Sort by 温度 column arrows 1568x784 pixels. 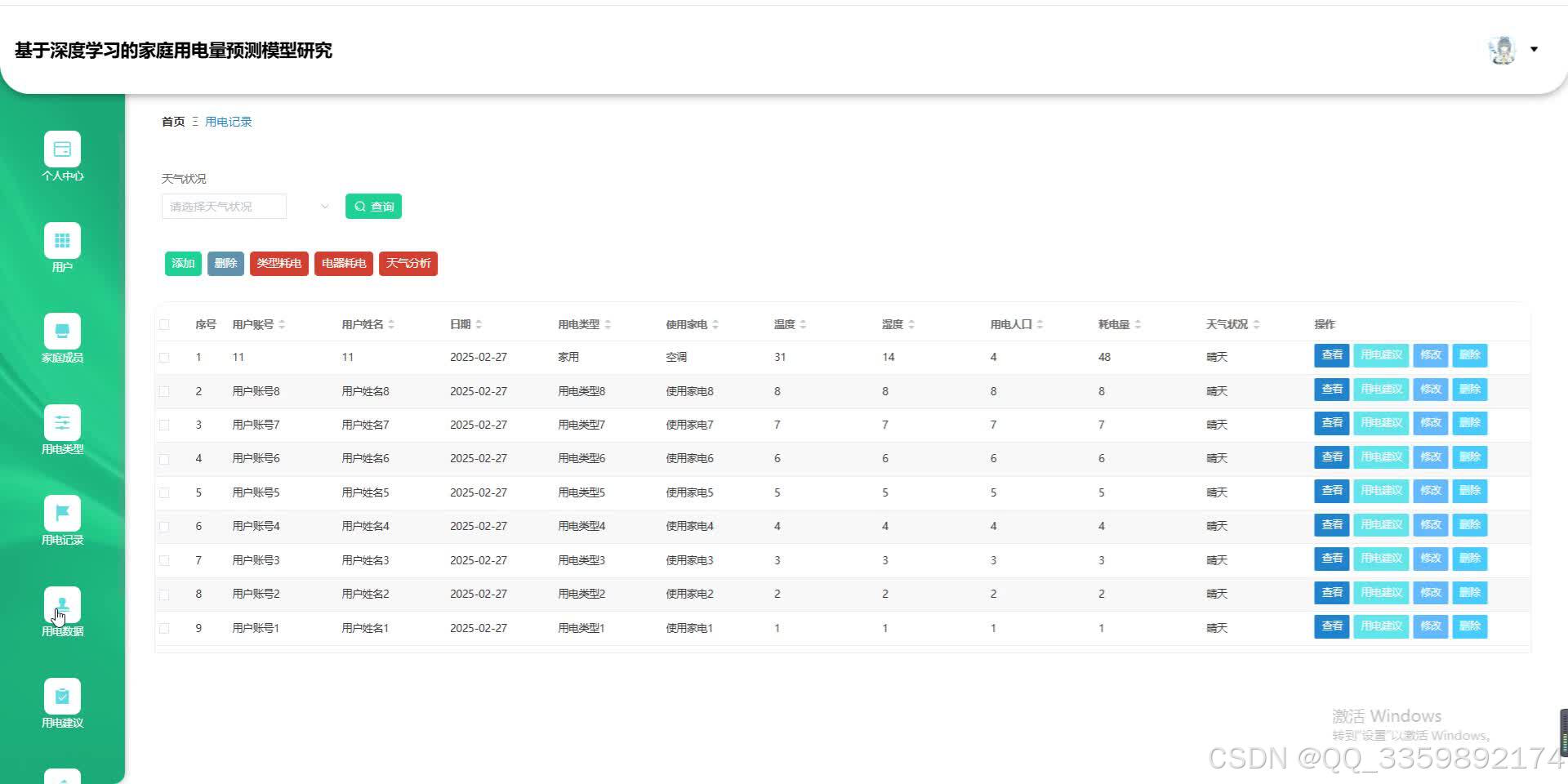803,324
